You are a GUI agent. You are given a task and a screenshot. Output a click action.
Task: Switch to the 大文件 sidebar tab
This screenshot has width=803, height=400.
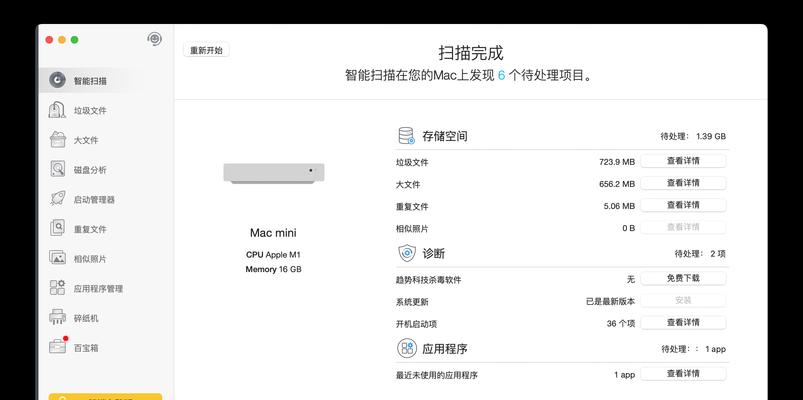click(105, 140)
